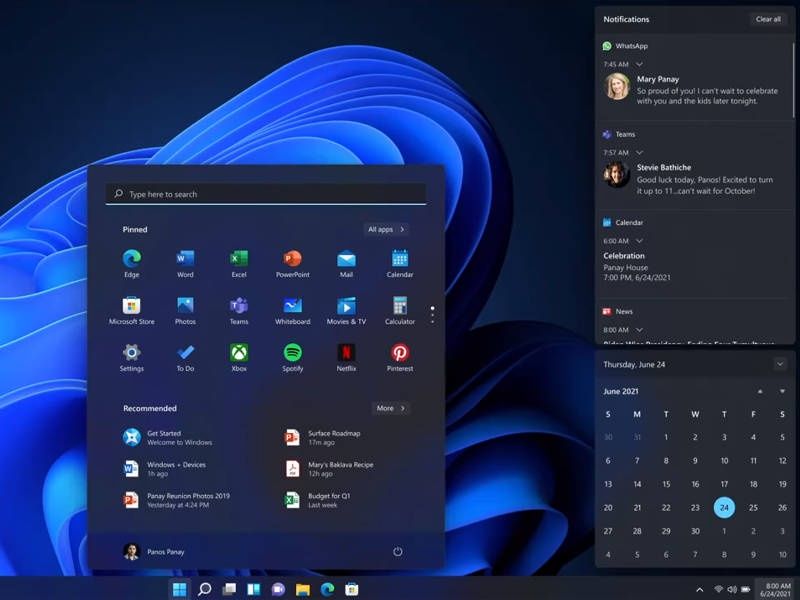Collapse the calendar panel via chevron
Viewport: 800px width, 600px height.
point(780,364)
